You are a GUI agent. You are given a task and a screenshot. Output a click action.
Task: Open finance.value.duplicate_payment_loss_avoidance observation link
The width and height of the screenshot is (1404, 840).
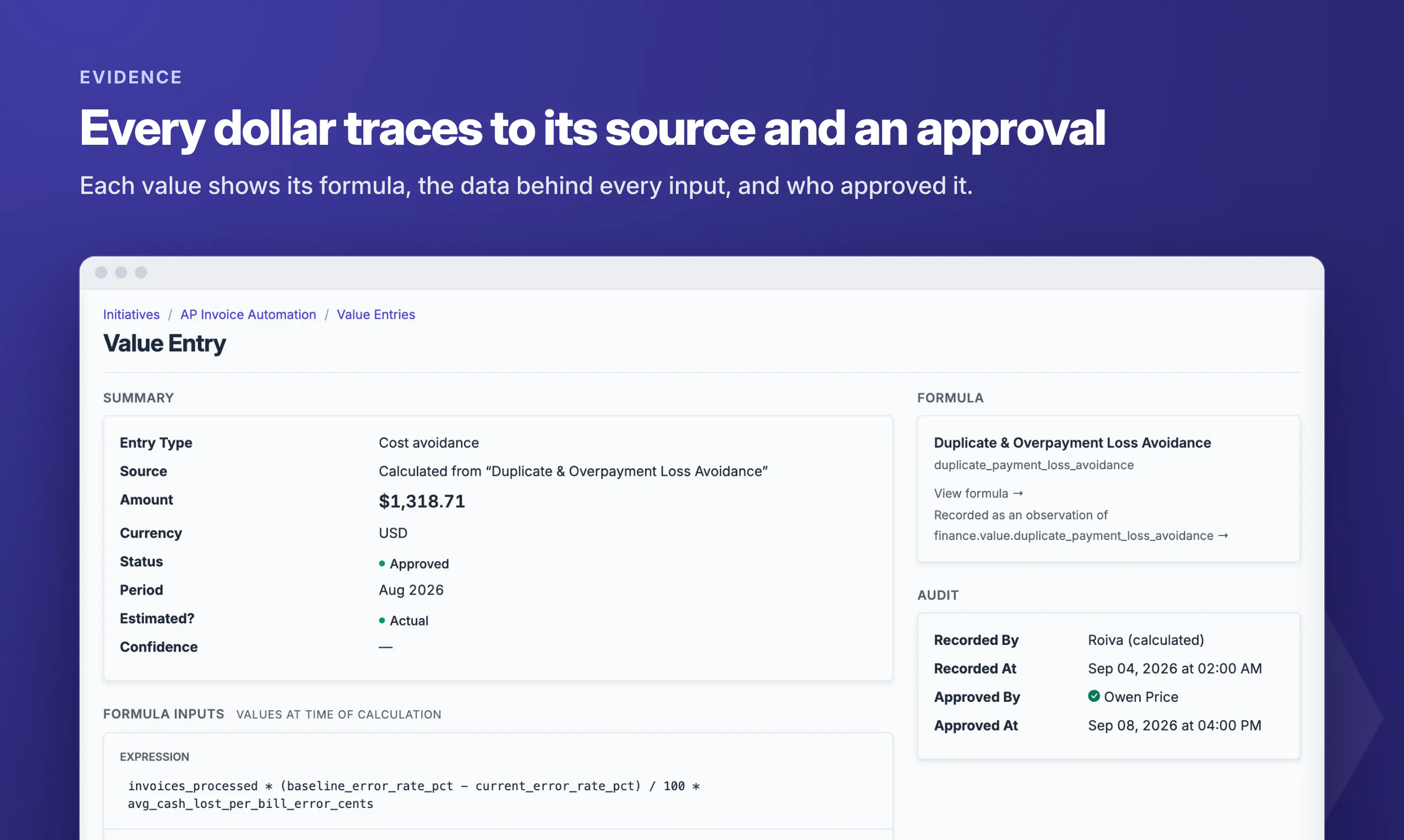[x=1081, y=535]
